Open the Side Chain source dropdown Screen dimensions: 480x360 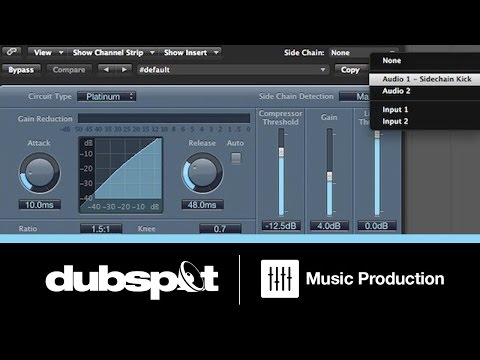tap(363, 53)
